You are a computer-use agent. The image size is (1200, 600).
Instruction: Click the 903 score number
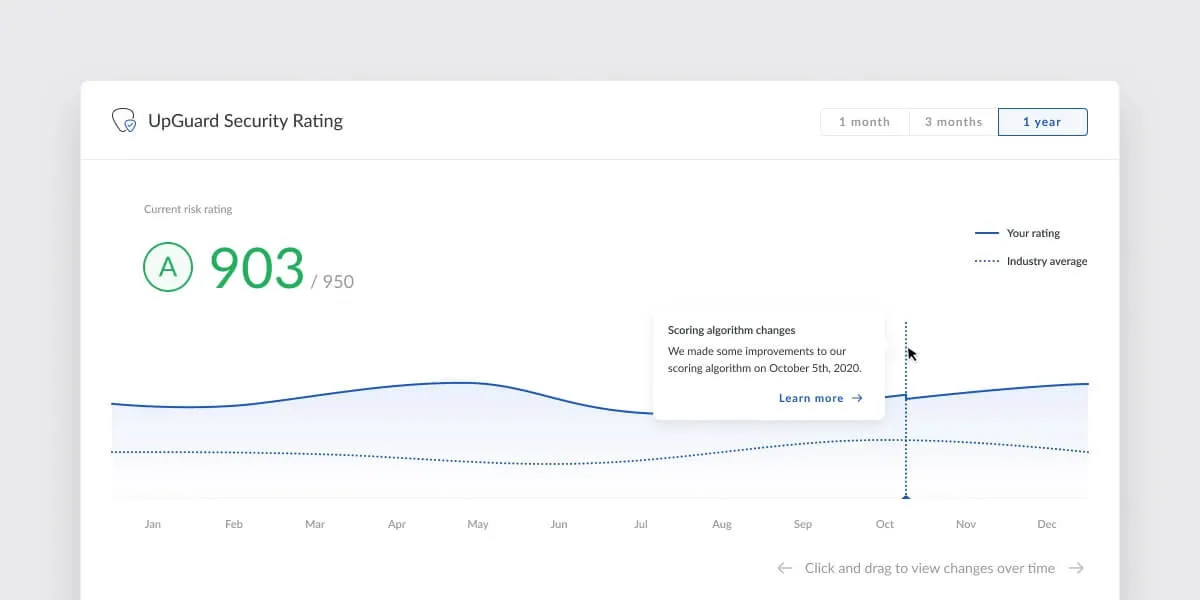[x=257, y=268]
